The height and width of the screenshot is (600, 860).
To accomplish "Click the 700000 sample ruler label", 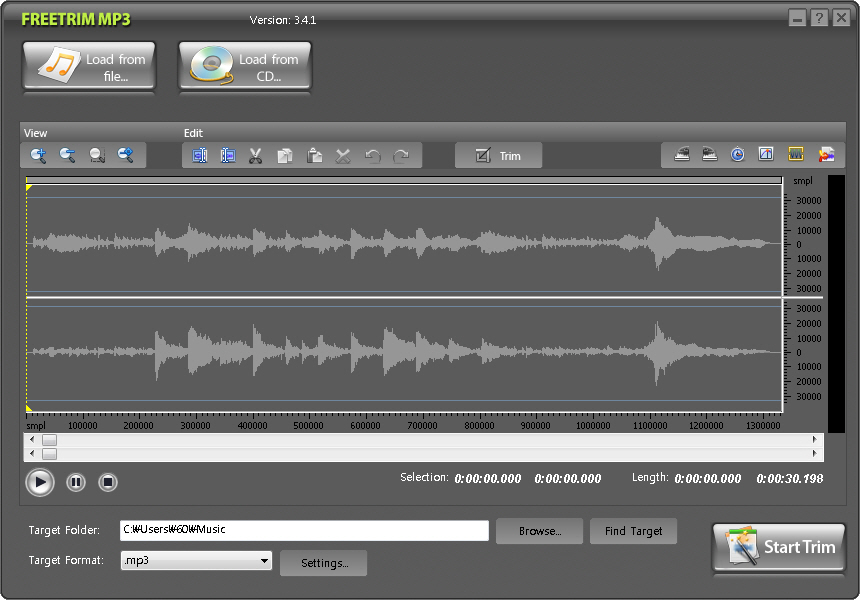I will 422,426.
